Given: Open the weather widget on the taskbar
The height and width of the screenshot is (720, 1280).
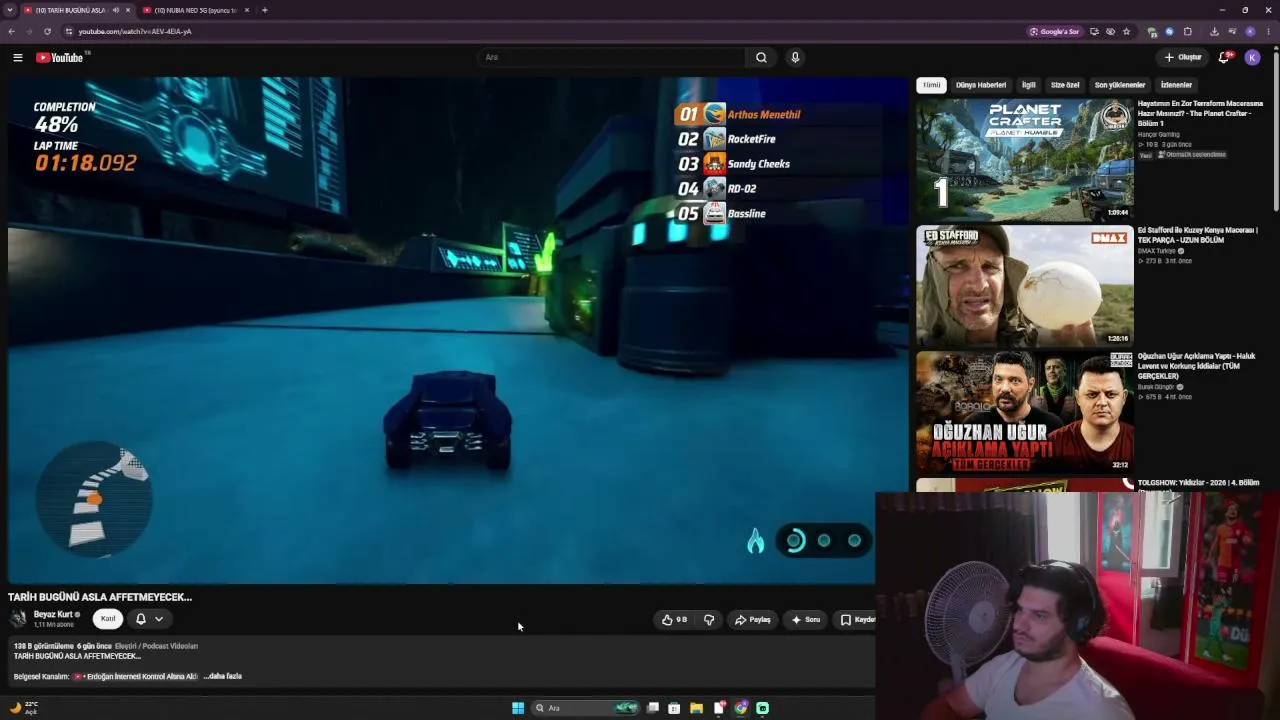Looking at the screenshot, I should tap(24, 708).
